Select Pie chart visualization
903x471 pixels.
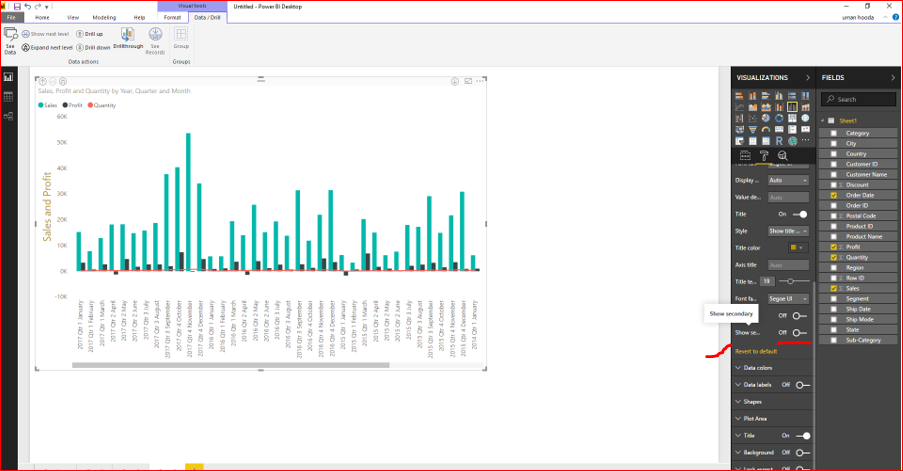[766, 118]
